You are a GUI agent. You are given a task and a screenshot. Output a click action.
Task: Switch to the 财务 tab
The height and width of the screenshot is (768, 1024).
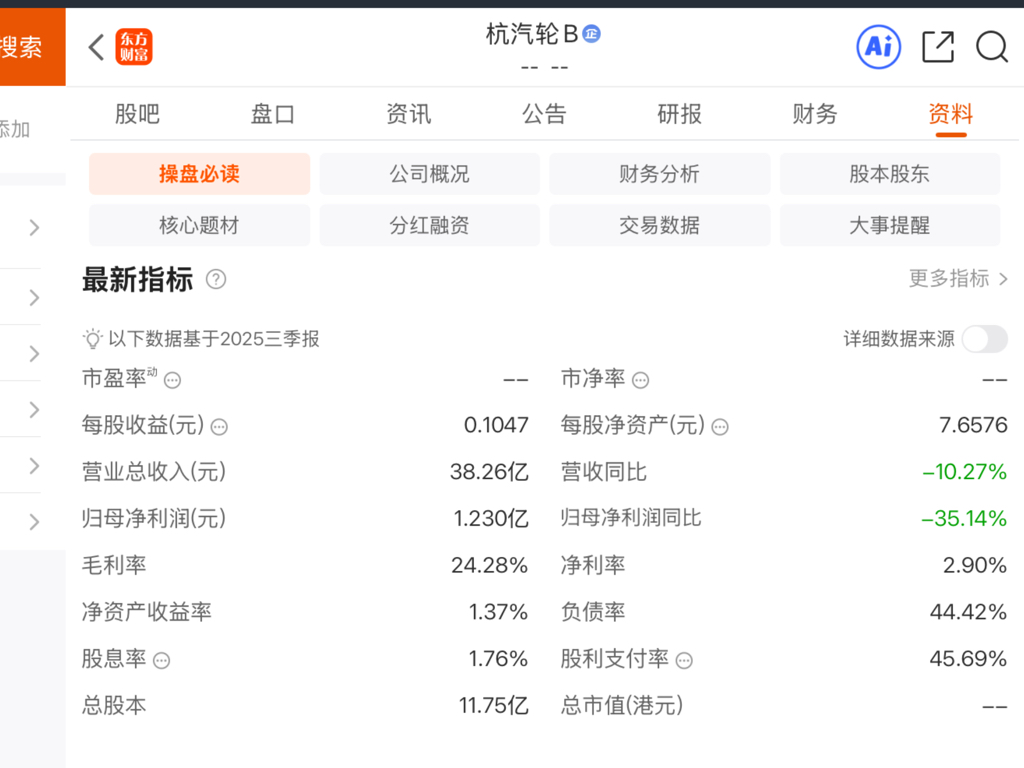815,114
